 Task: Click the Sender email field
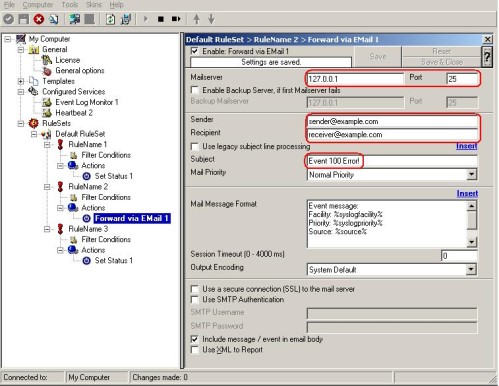pos(392,121)
